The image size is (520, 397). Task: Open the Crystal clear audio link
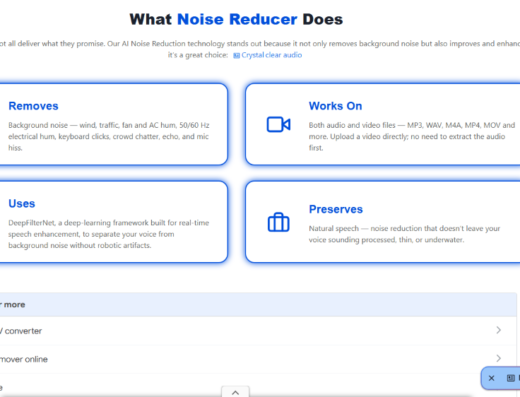tap(272, 55)
